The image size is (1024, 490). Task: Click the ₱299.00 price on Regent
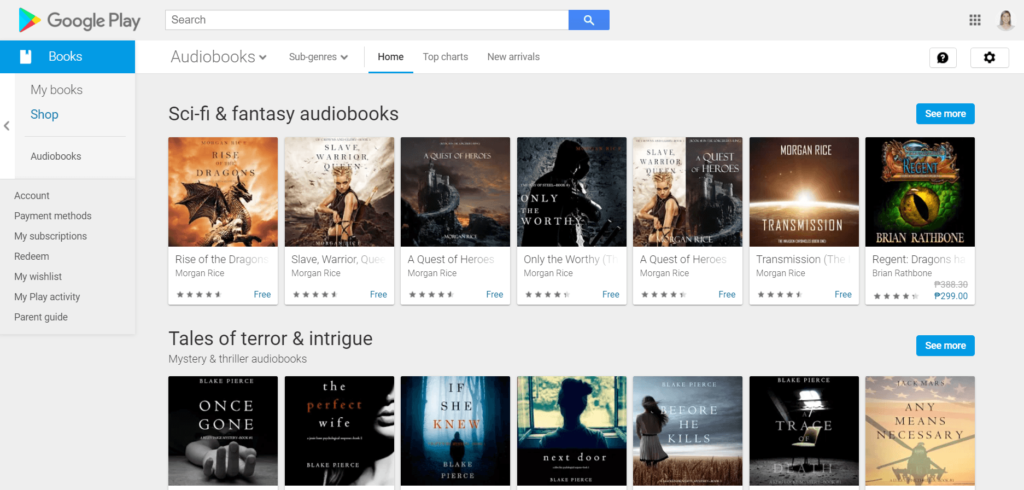click(x=951, y=296)
